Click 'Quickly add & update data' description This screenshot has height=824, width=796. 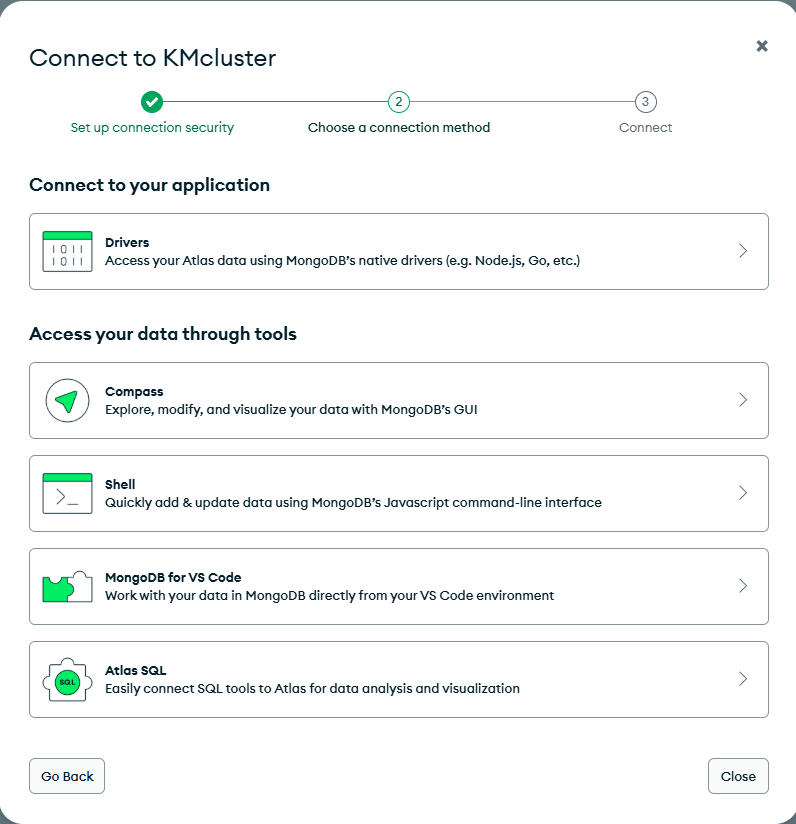click(353, 503)
